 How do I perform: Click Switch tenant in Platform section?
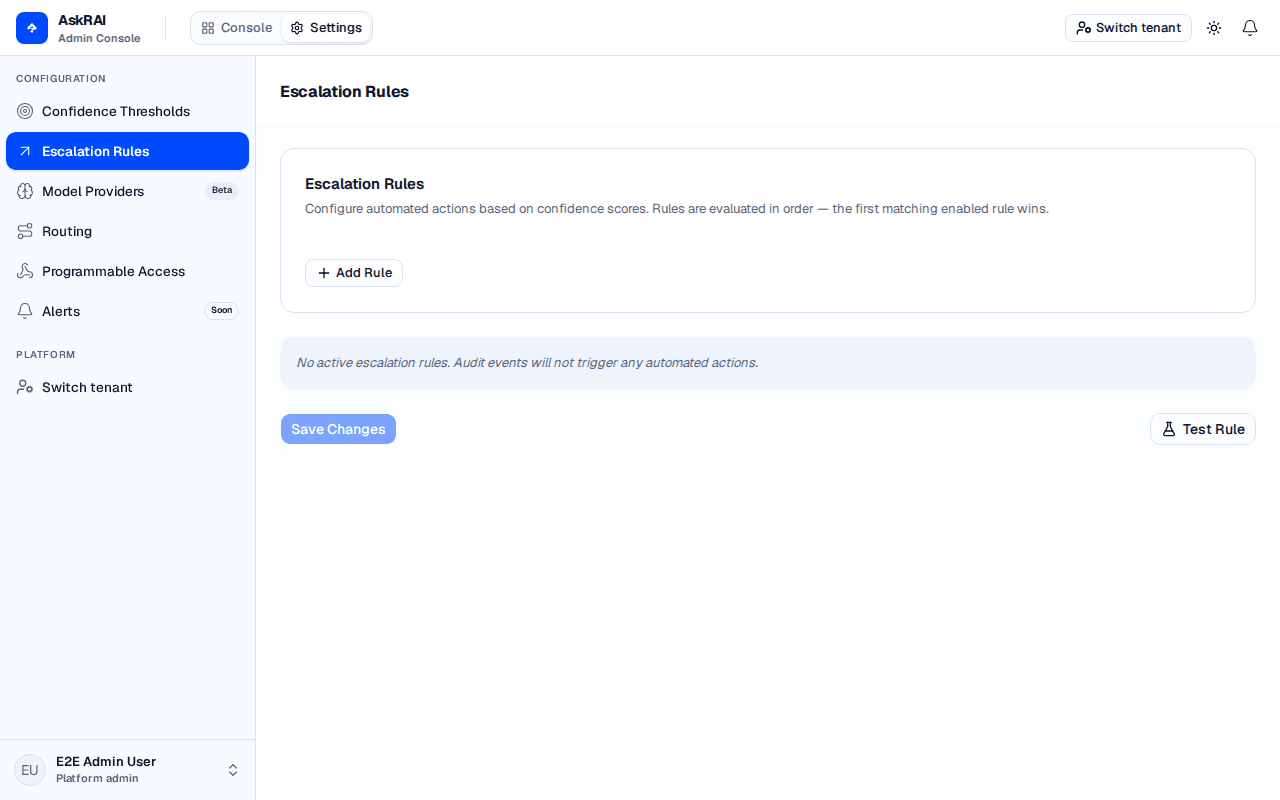[127, 387]
